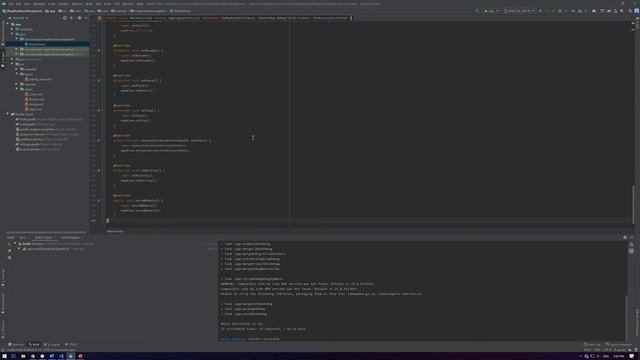Click the Run app play icon

point(540,11)
